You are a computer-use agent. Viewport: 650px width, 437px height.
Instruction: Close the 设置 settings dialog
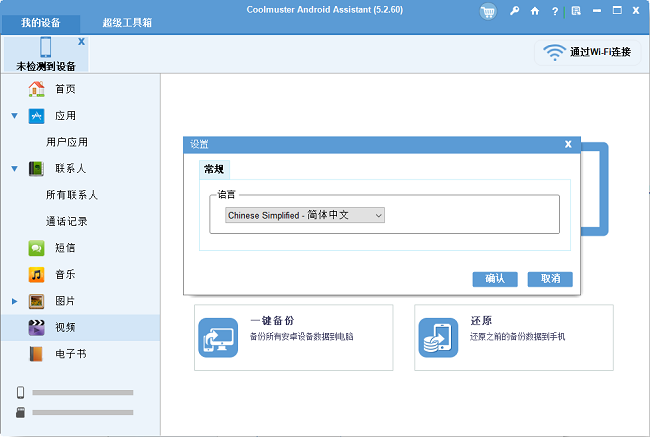click(x=568, y=144)
